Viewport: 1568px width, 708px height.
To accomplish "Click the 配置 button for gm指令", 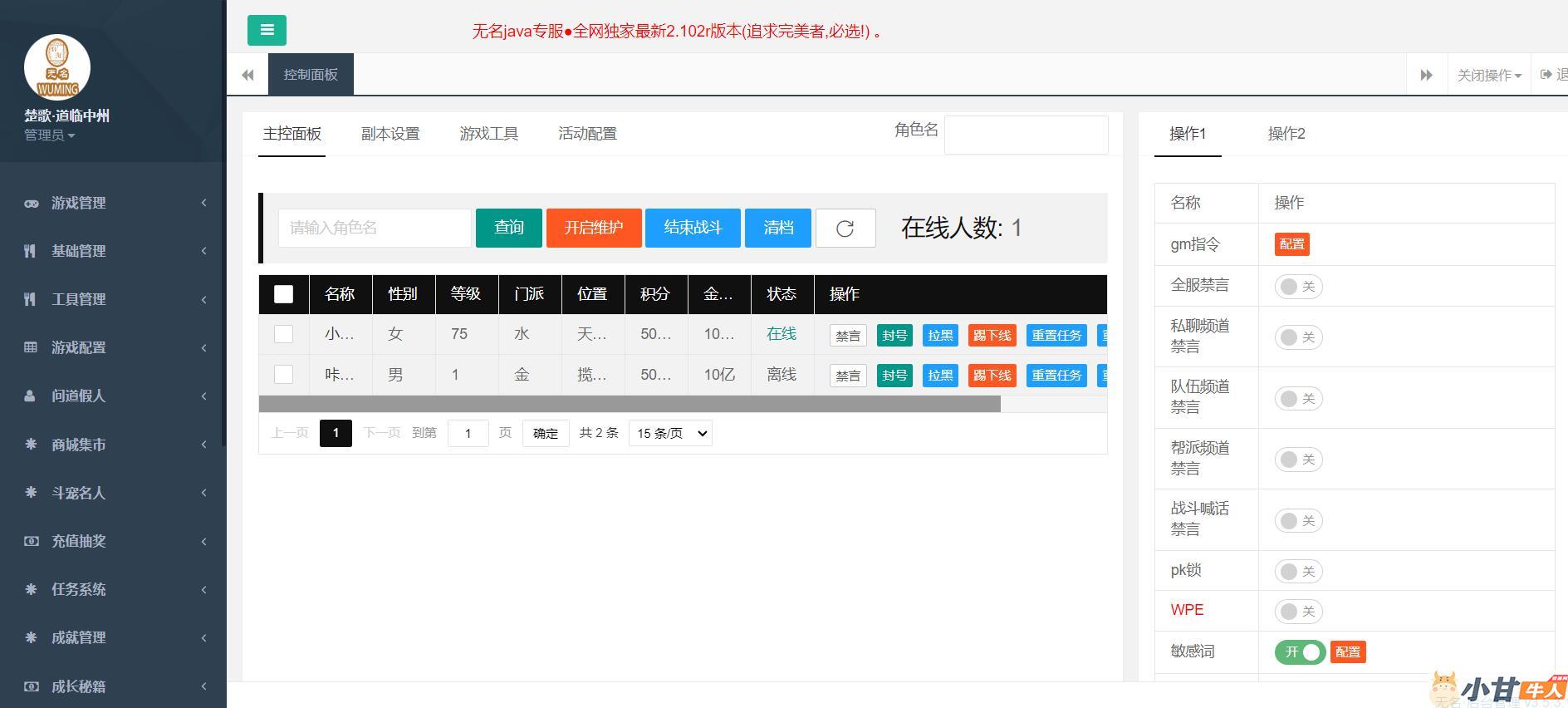I will click(x=1291, y=244).
